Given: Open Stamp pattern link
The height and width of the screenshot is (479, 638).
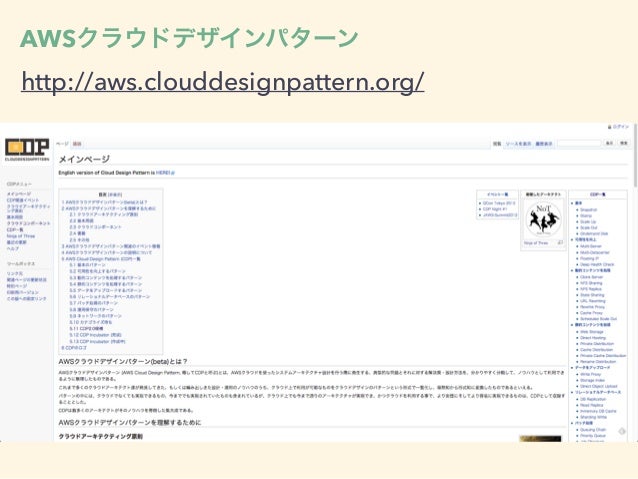Looking at the screenshot, I should click(x=586, y=216).
